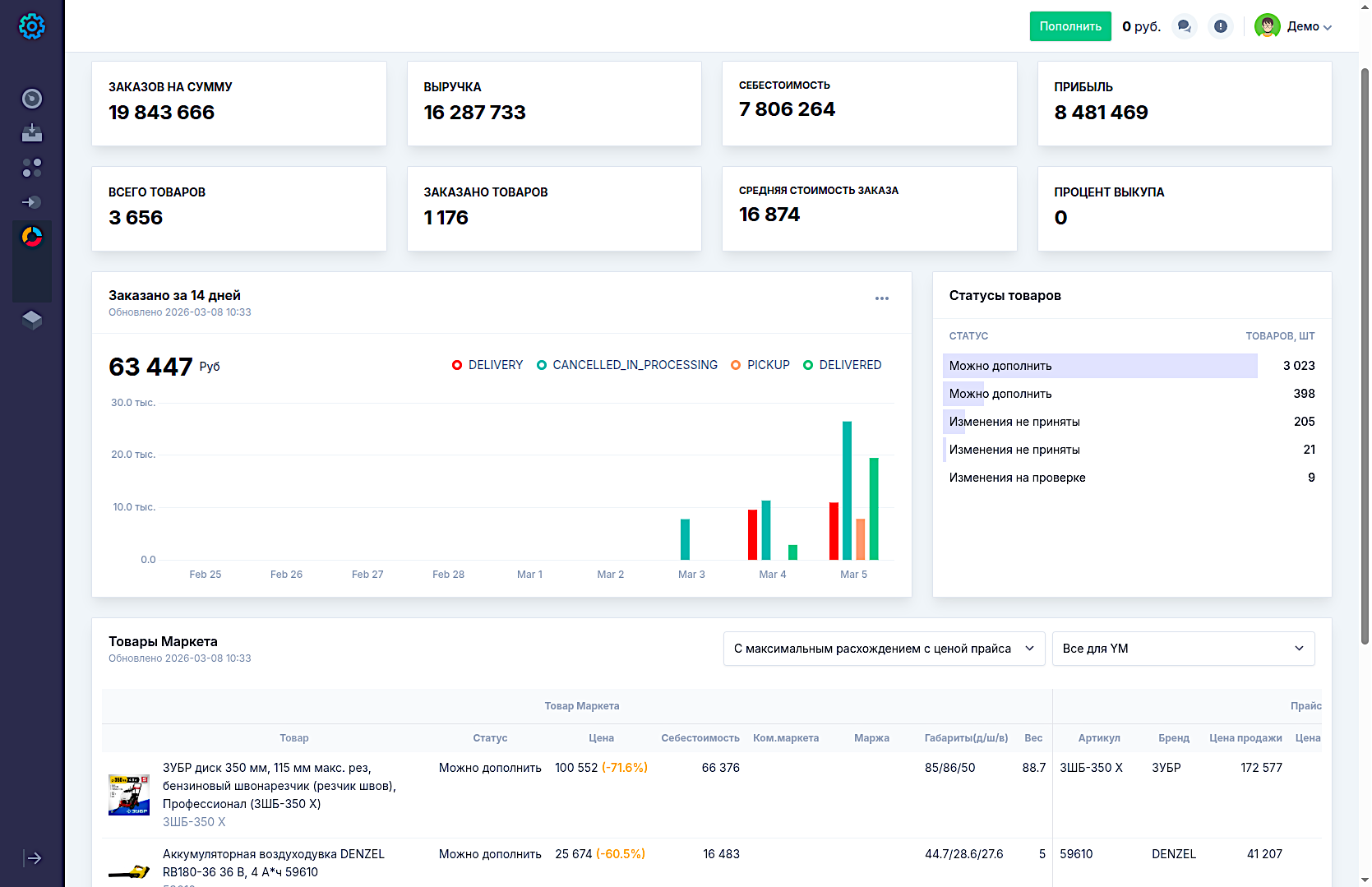Open the inbox download sidebar icon
Screen dimensions: 1372x887
[32, 133]
